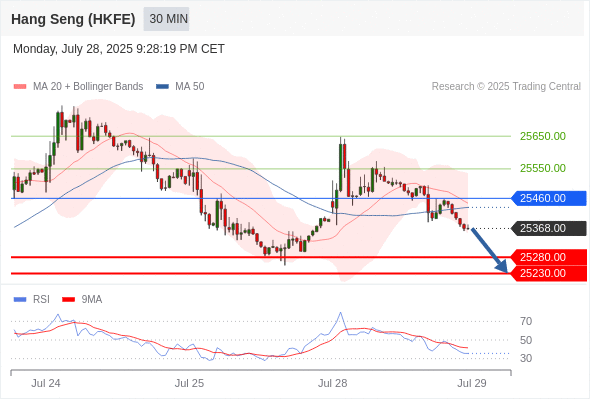Click the black 25368.00 current price tag
Screen dimensions: 590x400
(549, 228)
